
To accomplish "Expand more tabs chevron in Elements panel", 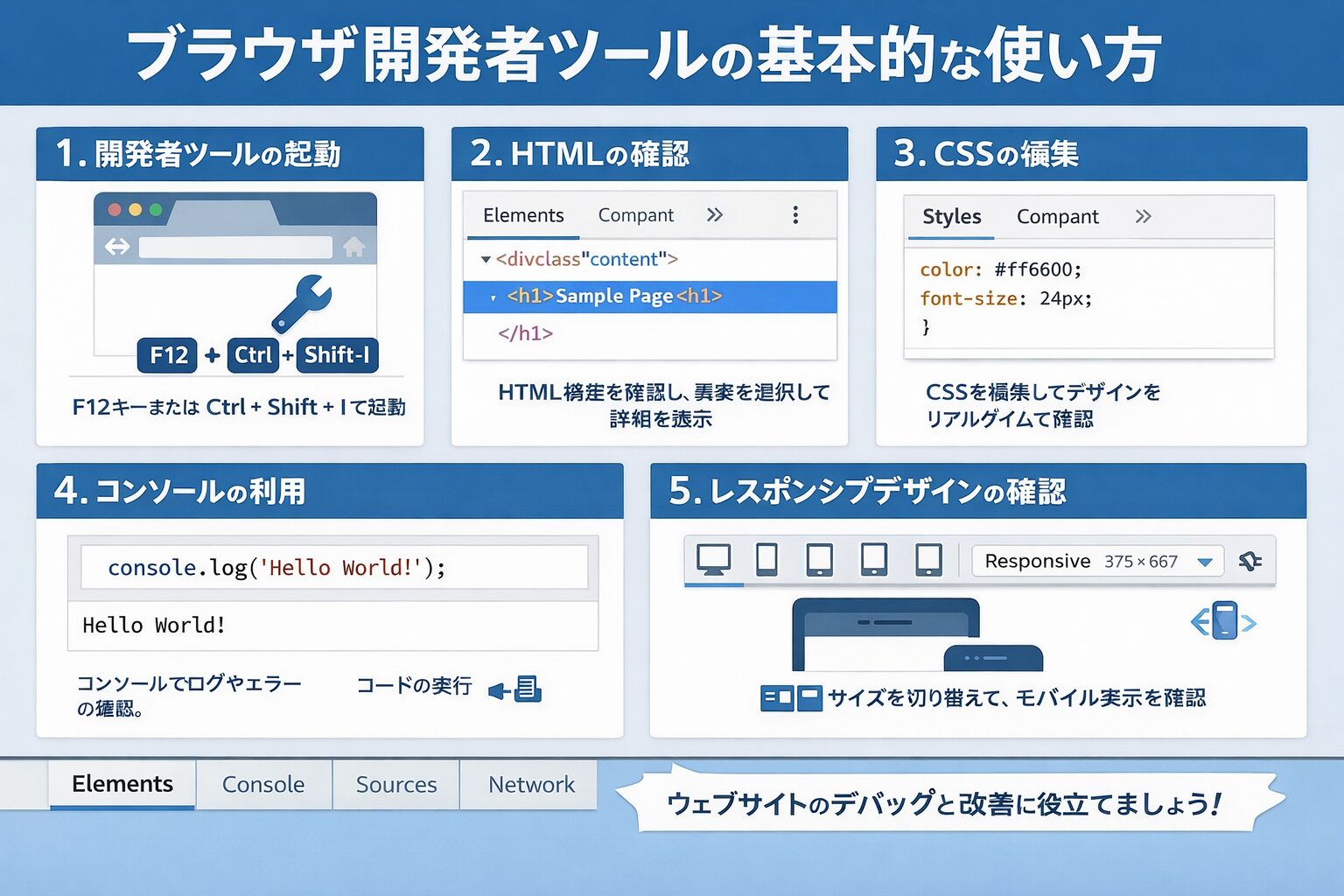I will click(715, 215).
